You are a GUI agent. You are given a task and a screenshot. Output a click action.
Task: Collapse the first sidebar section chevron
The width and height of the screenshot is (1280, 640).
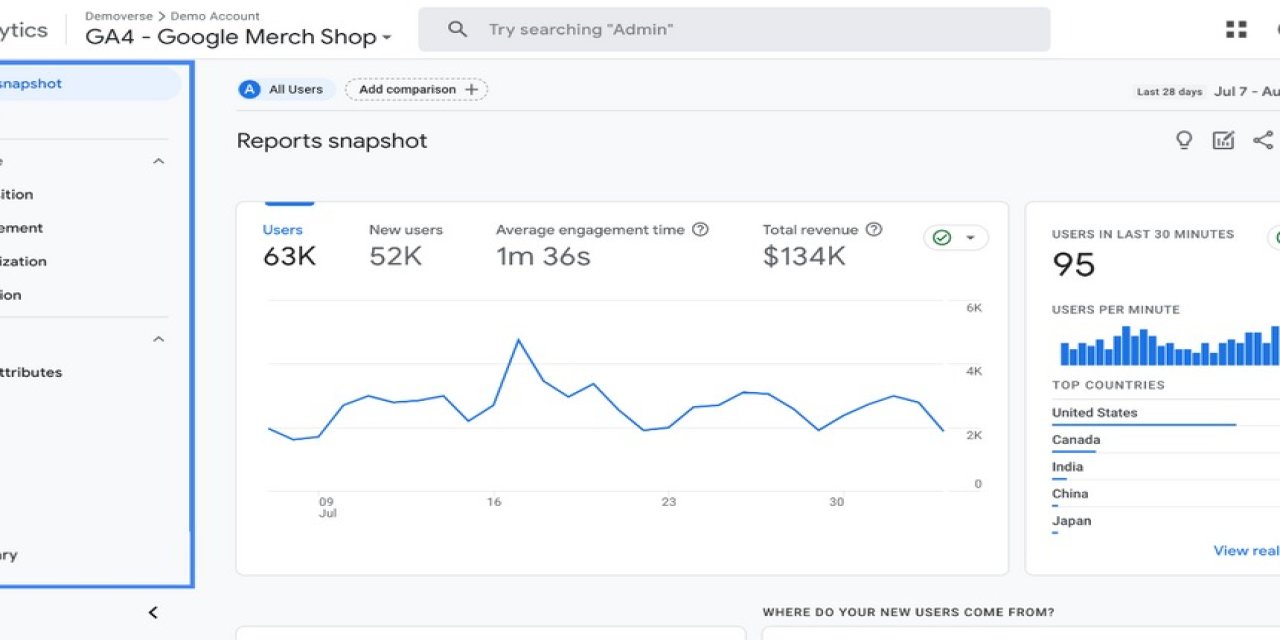tap(158, 161)
